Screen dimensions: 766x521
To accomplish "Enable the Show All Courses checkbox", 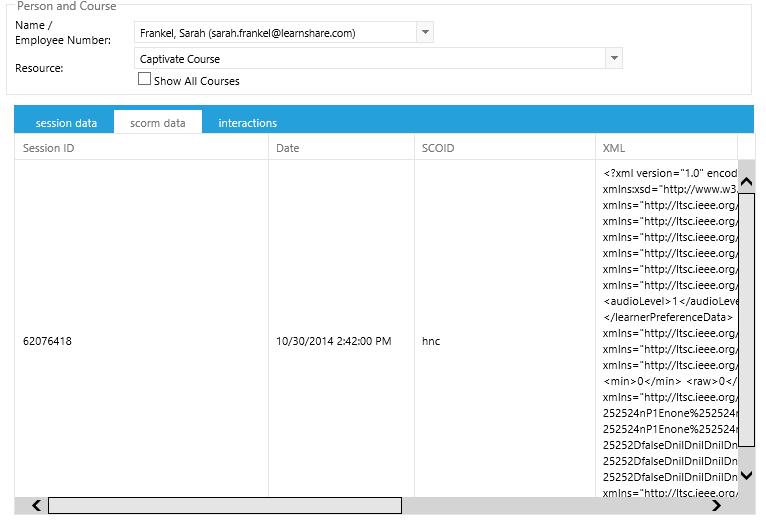I will (145, 79).
